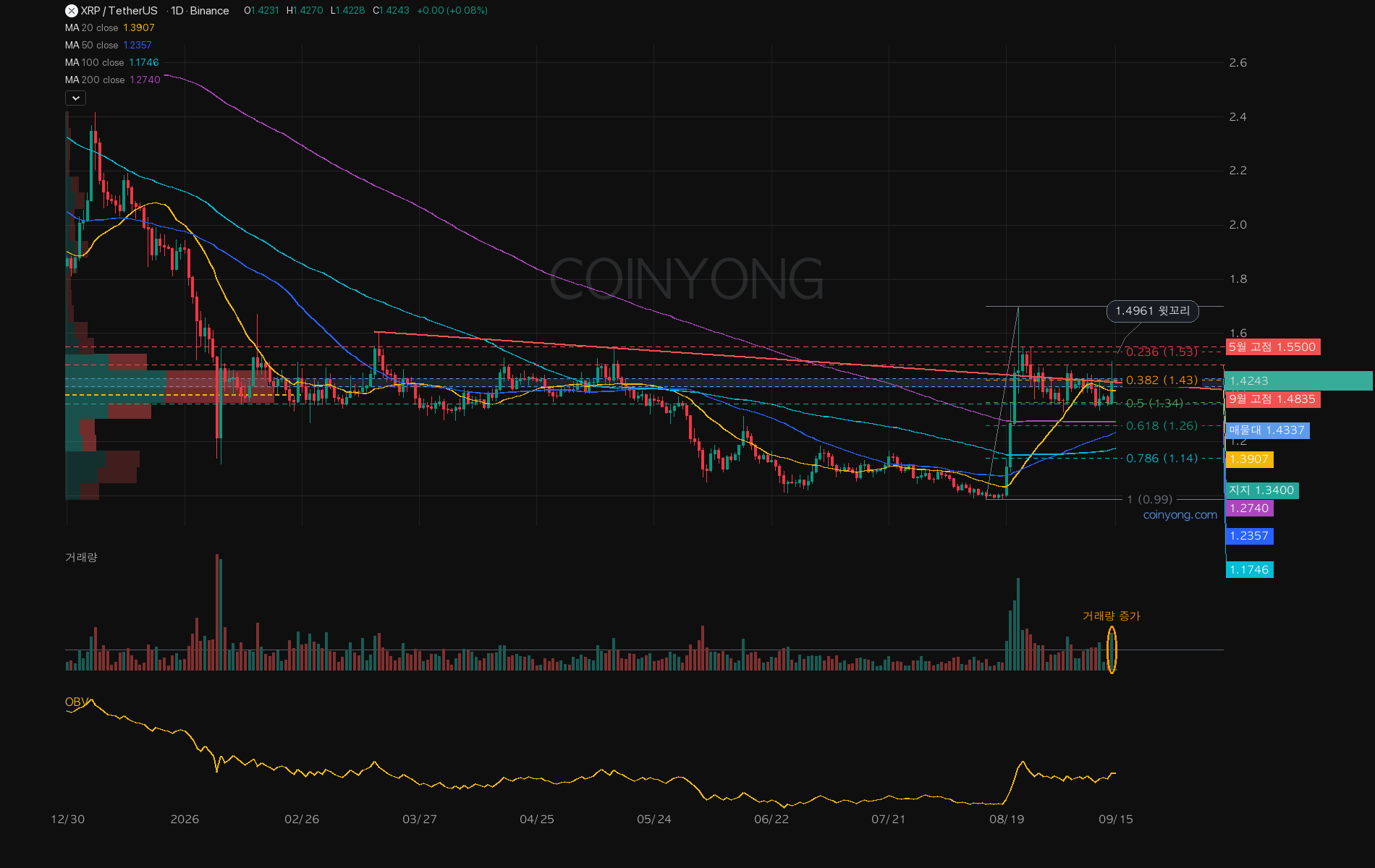1375x868 pixels.
Task: Click the cyan 1.1746 MA price tag
Action: coord(1249,569)
